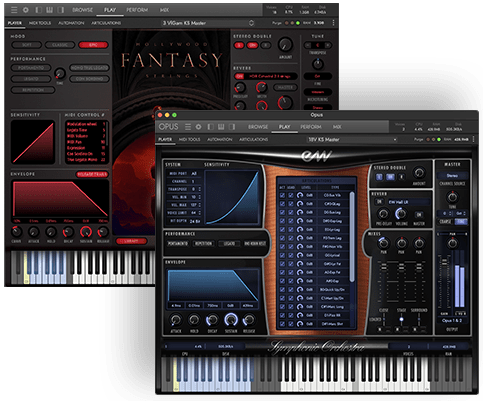Screen dimensions: 483x401
Task: Click the Master TUNE knob in Symphonic Orchestra
Action: point(452,197)
